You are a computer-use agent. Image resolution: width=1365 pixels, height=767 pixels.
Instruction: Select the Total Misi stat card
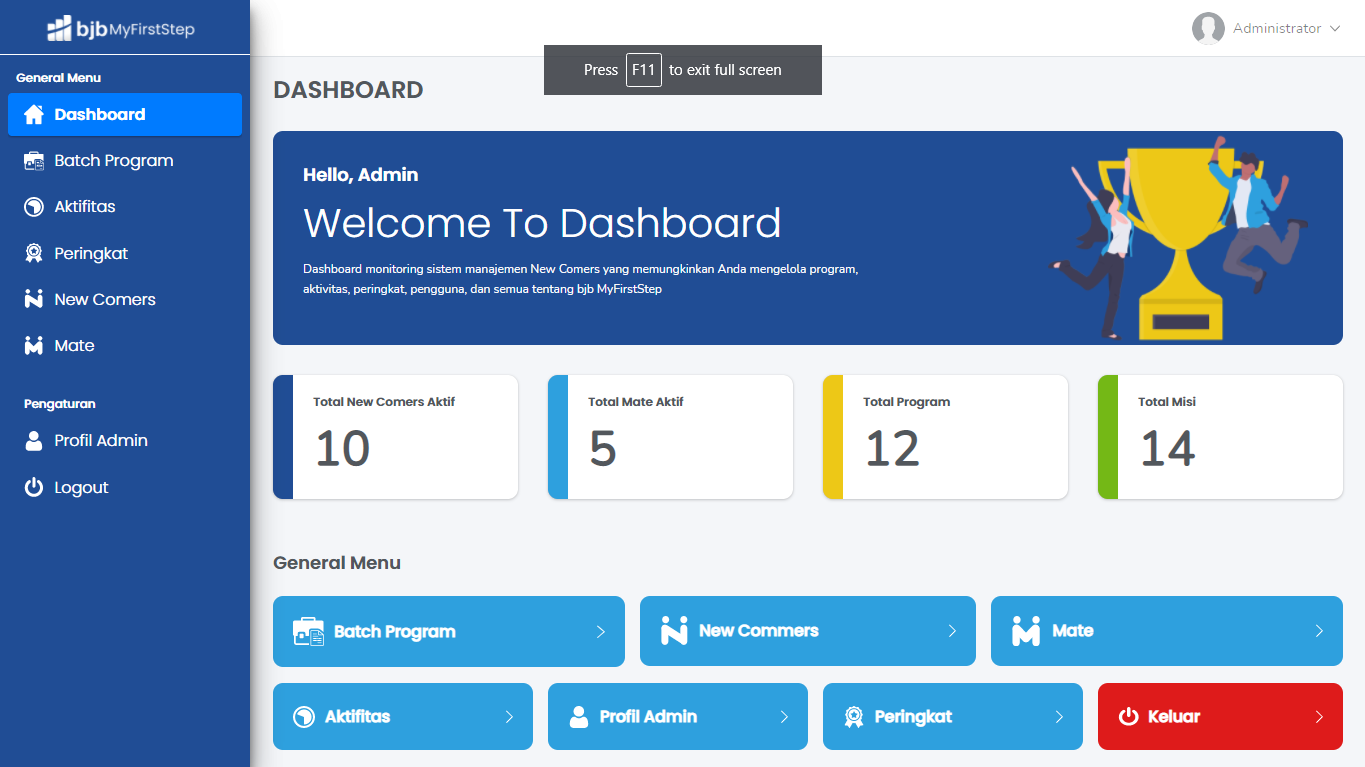click(1221, 437)
